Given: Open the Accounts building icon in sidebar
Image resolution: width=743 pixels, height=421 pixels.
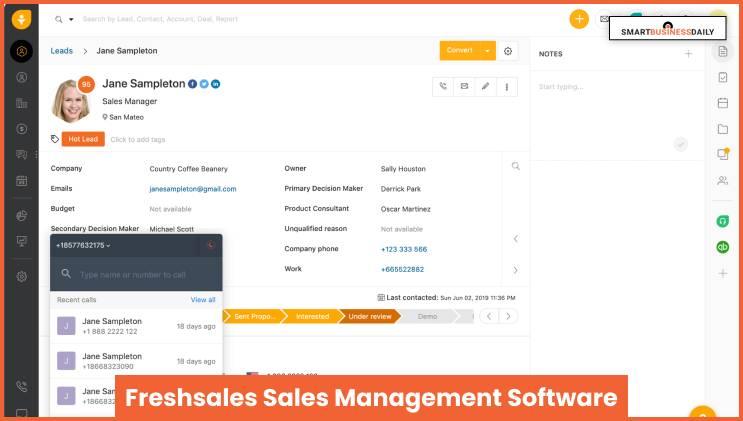Looking at the screenshot, I should pos(21,103).
